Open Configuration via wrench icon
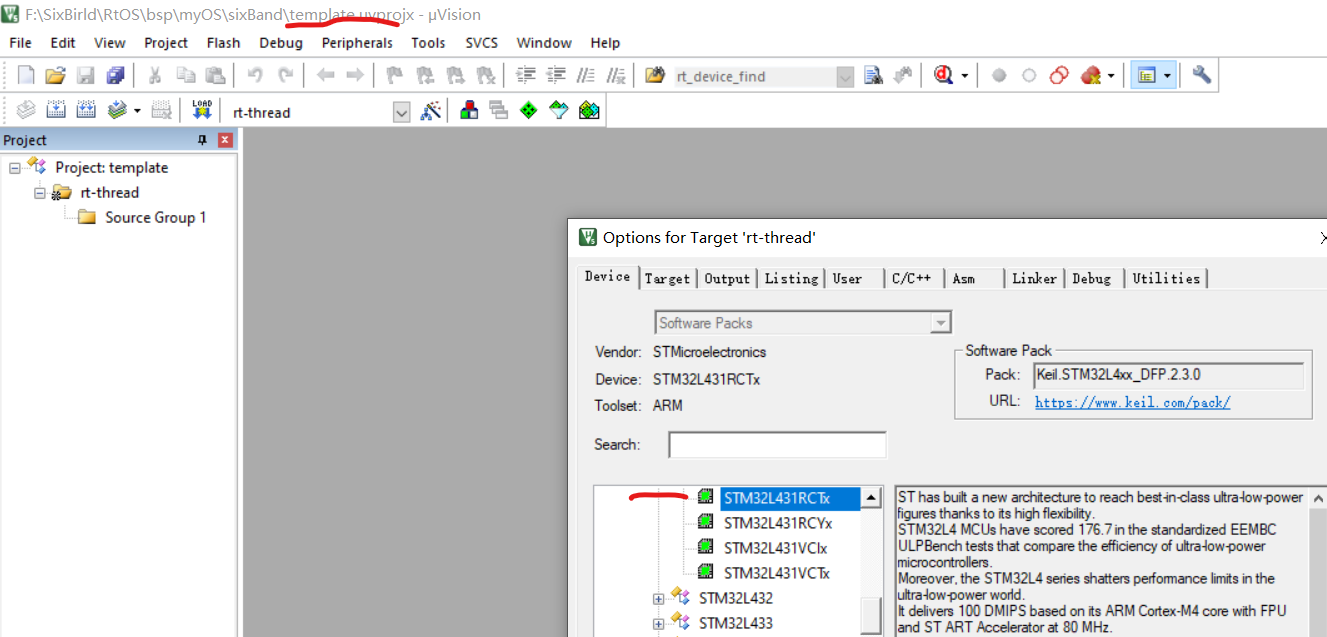The width and height of the screenshot is (1327, 637). pyautogui.click(x=1201, y=75)
